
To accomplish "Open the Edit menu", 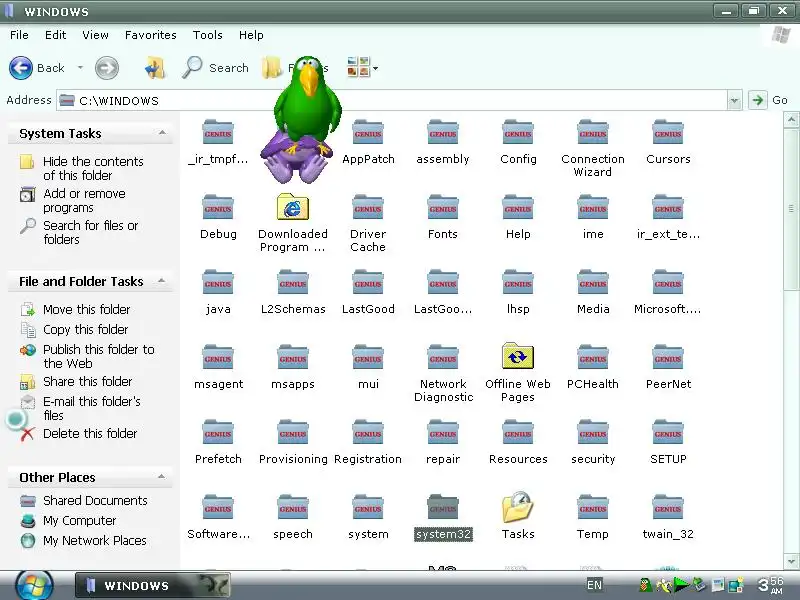I will [55, 35].
